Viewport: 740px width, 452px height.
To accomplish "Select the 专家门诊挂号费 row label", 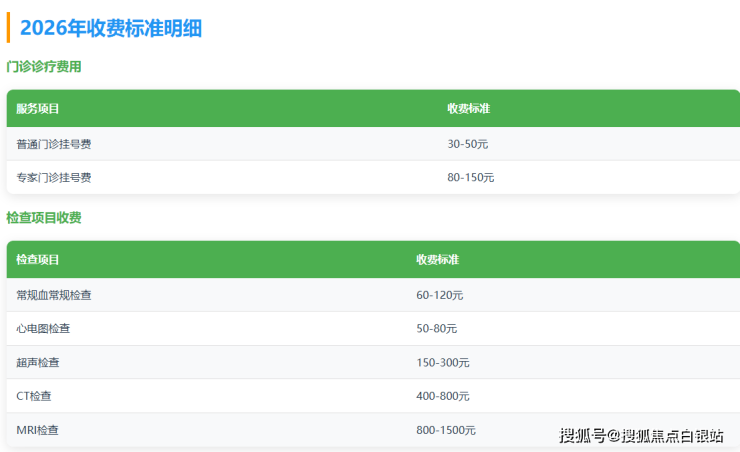I will (54, 177).
